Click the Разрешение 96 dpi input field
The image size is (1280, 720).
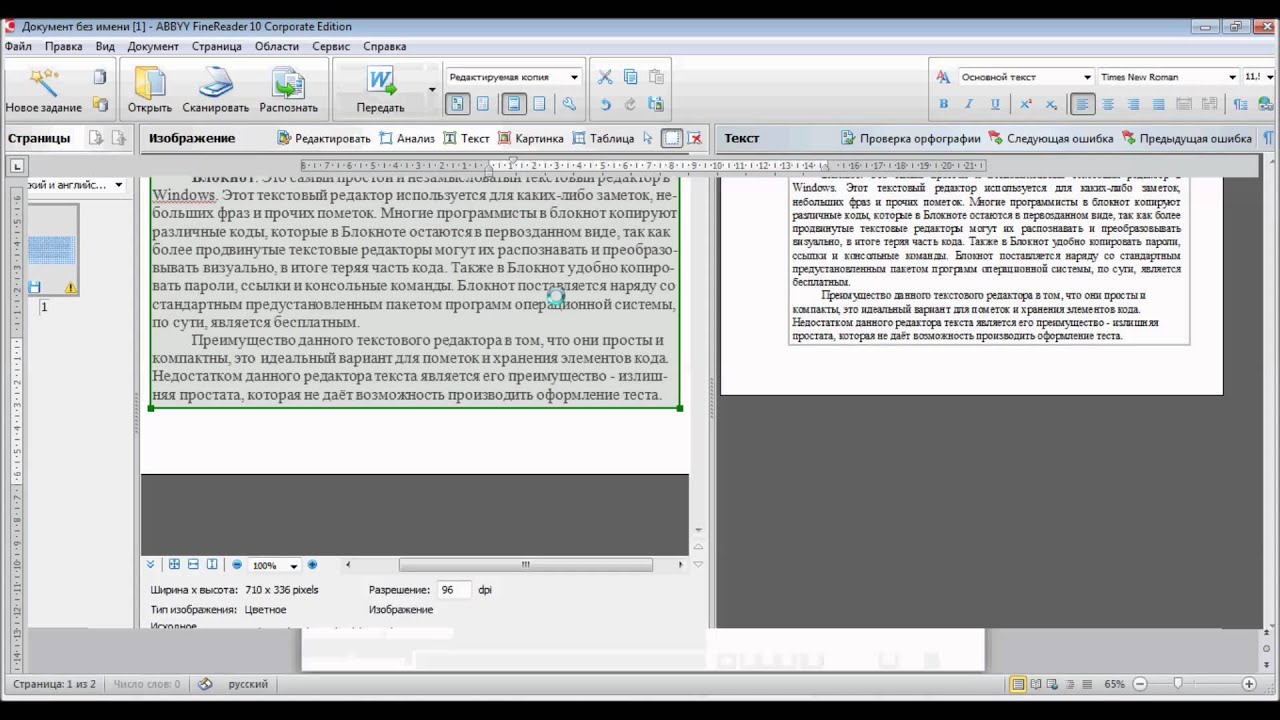453,590
